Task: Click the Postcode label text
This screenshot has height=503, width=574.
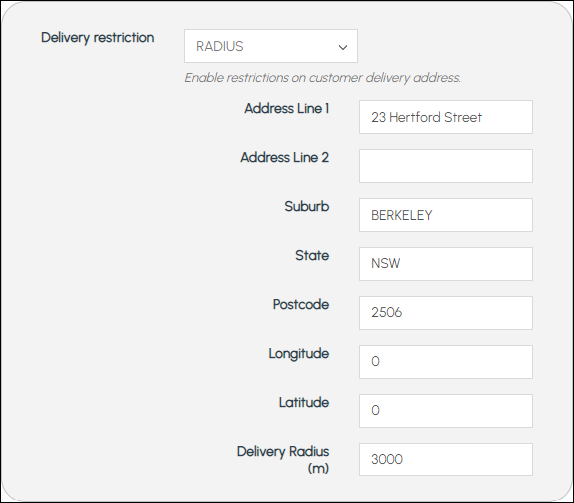Action: 301,305
